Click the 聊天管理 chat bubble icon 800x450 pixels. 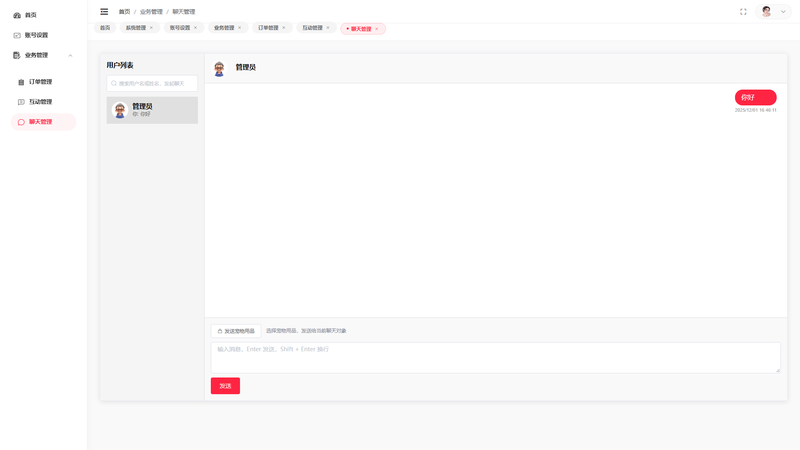coord(21,122)
